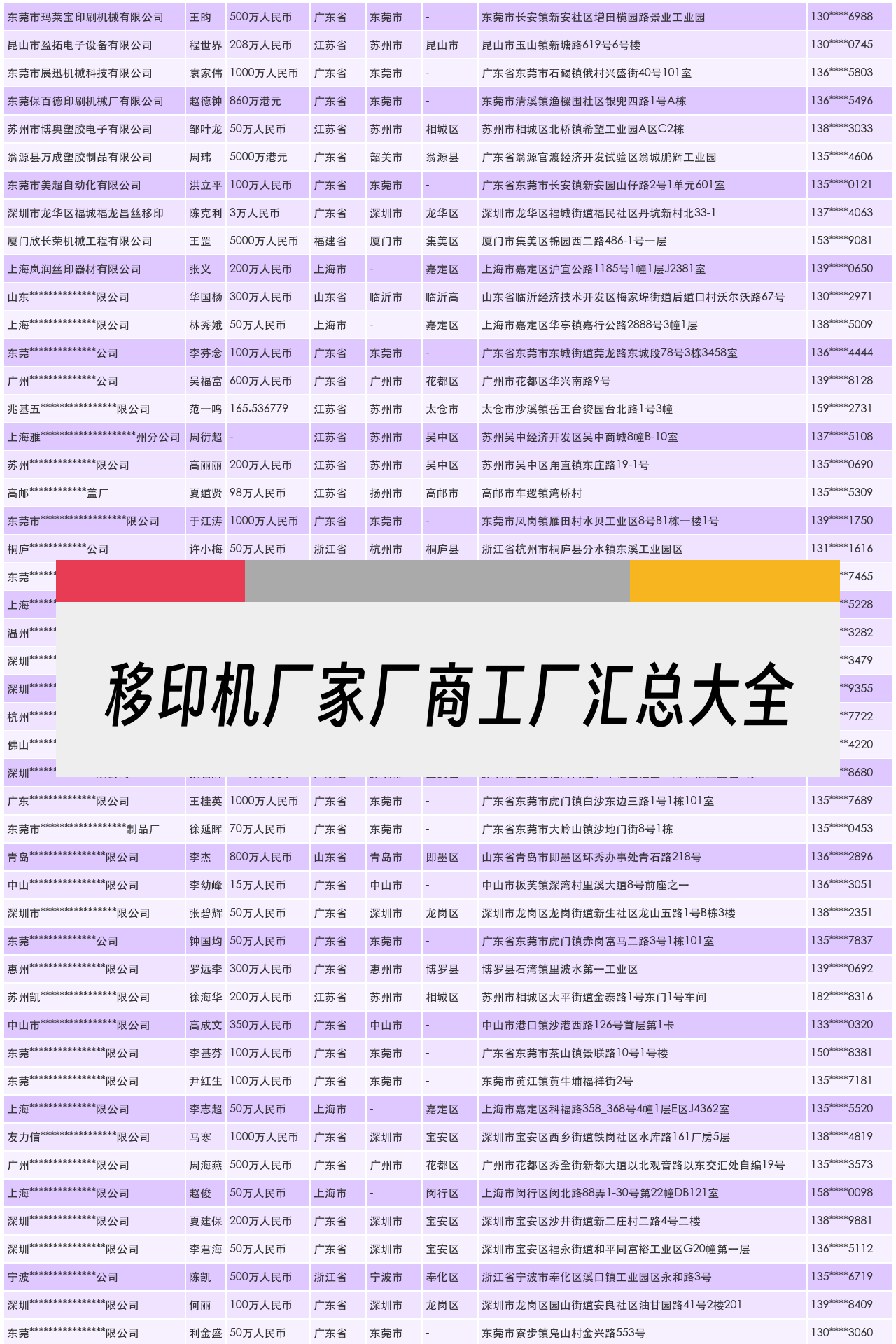Click district cell 翁源县

pos(442,157)
